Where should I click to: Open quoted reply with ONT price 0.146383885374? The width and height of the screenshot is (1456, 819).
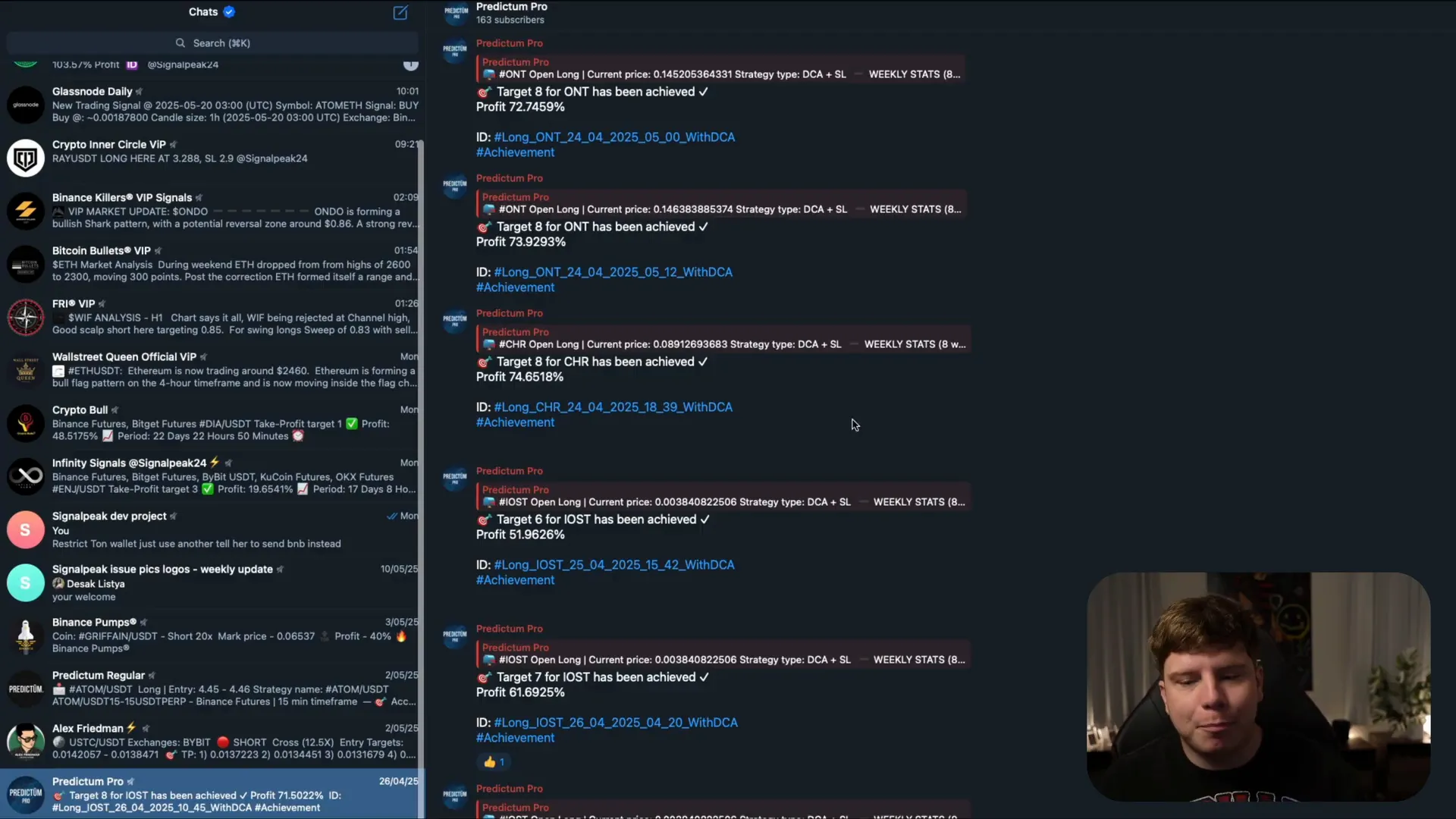(721, 203)
